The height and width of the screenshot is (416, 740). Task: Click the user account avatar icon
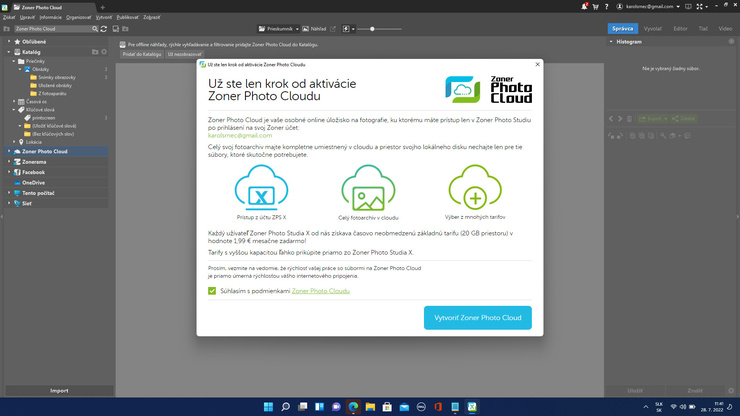click(620, 7)
